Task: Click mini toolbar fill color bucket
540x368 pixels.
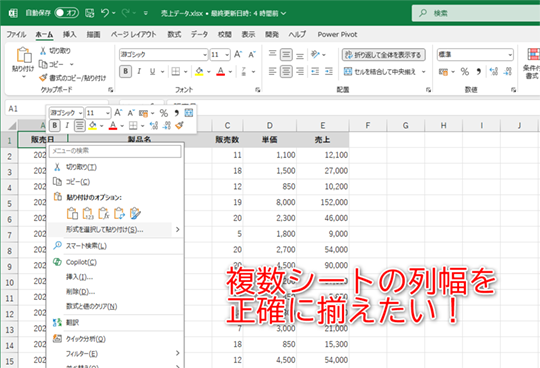Action: click(92, 126)
